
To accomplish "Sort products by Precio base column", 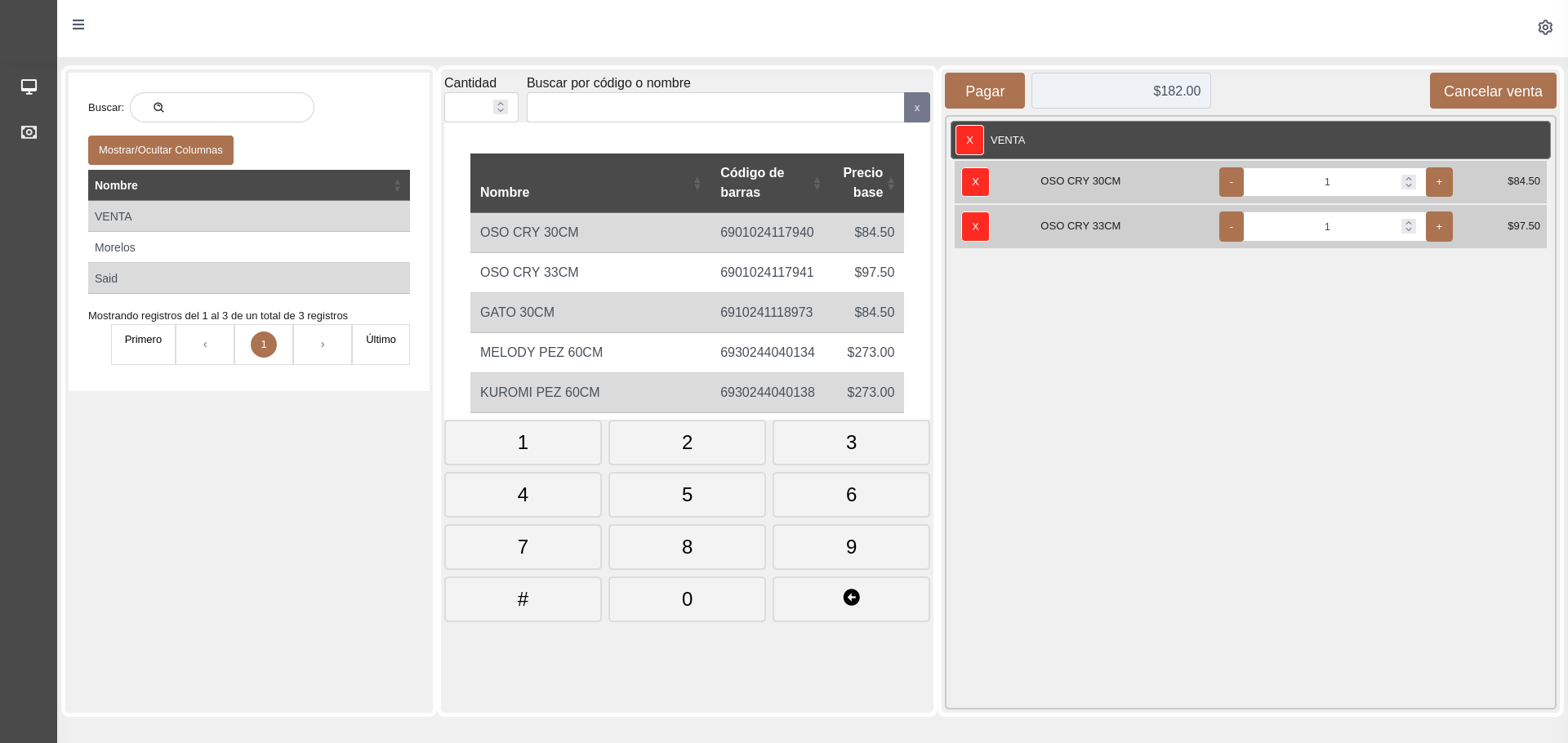I will (867, 184).
